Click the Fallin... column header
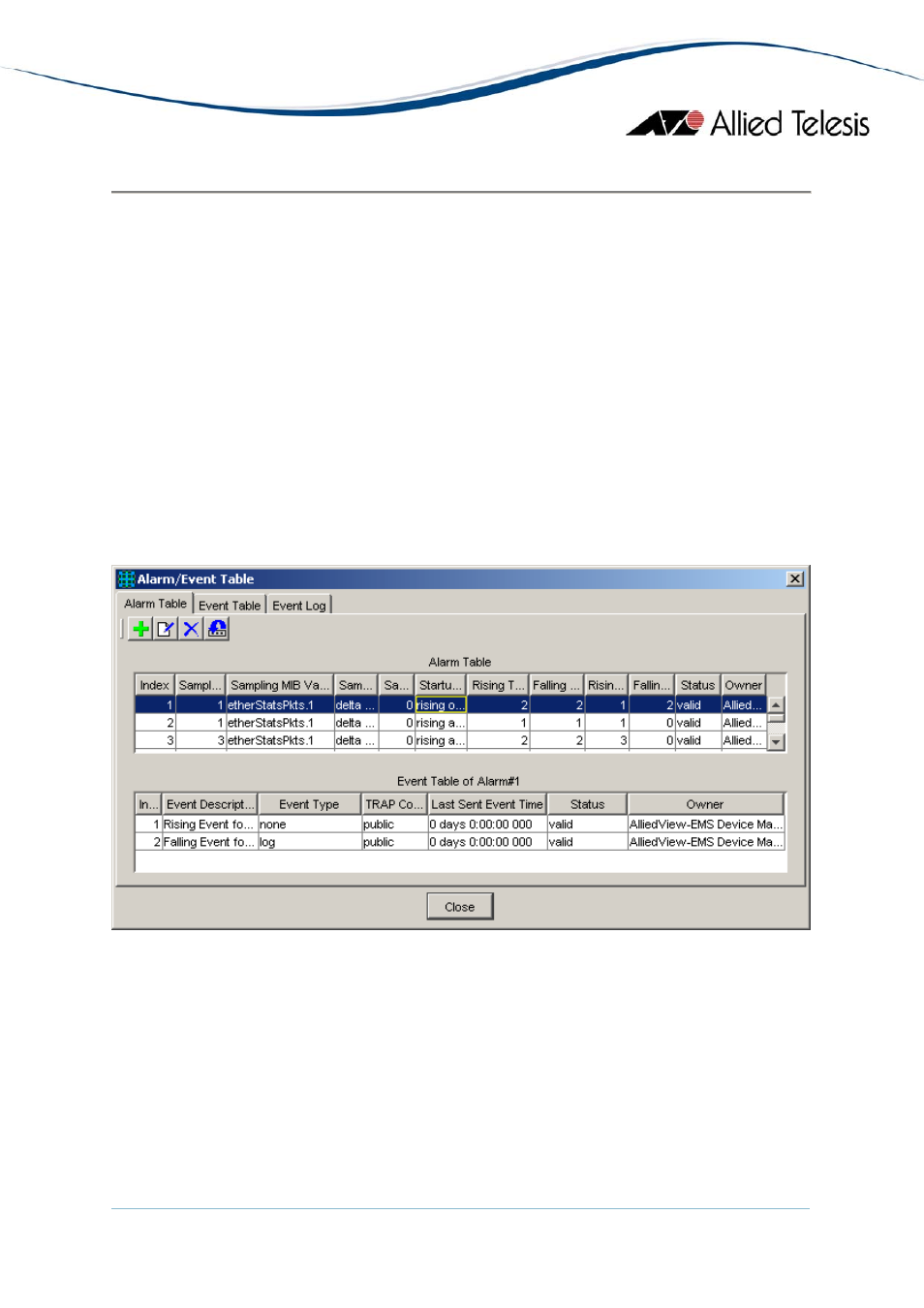Screen dimensions: 924x1308 click(652, 685)
